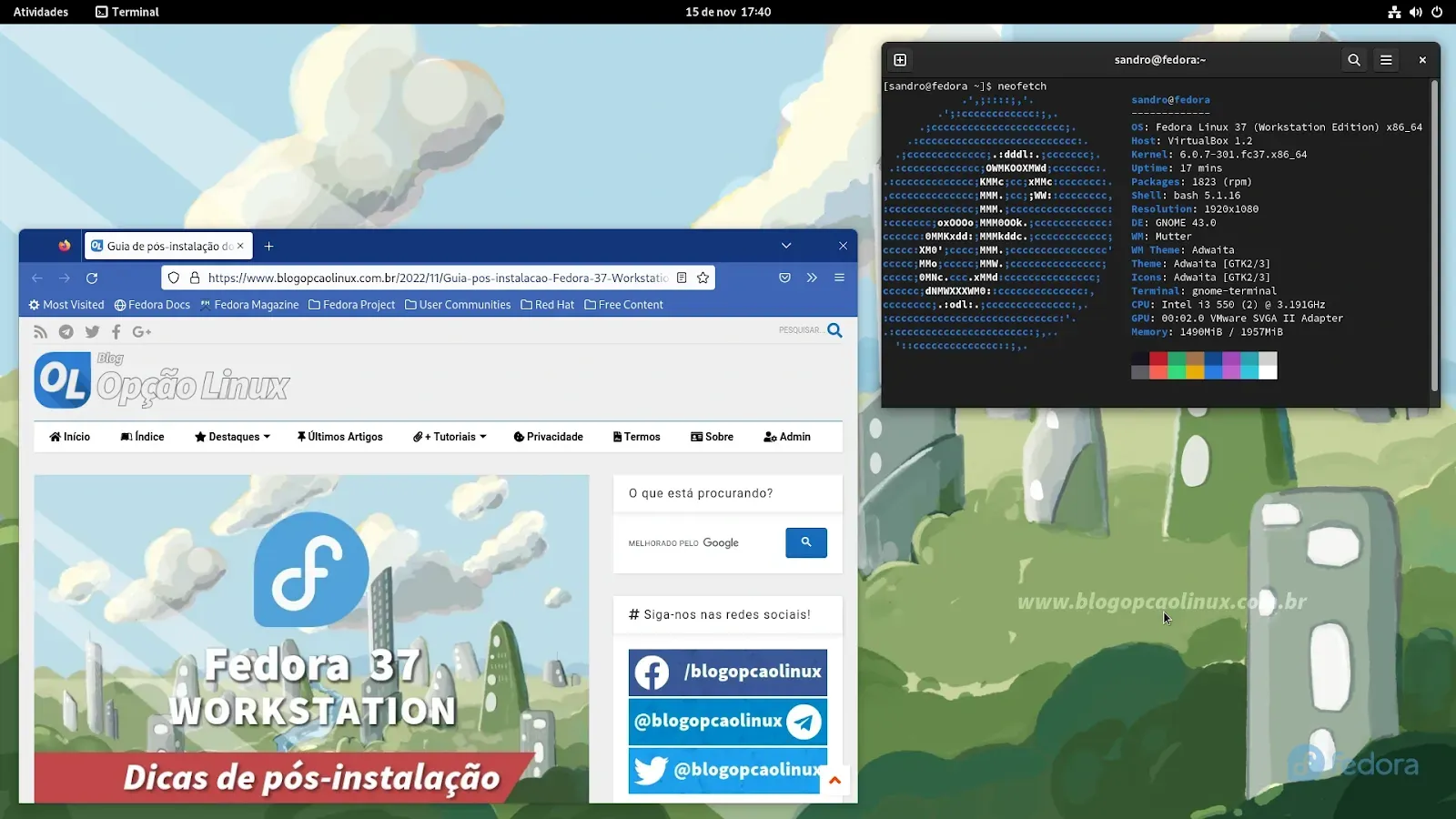The image size is (1456, 819).
Task: Click the RSS feed icon on blog
Action: click(x=40, y=332)
